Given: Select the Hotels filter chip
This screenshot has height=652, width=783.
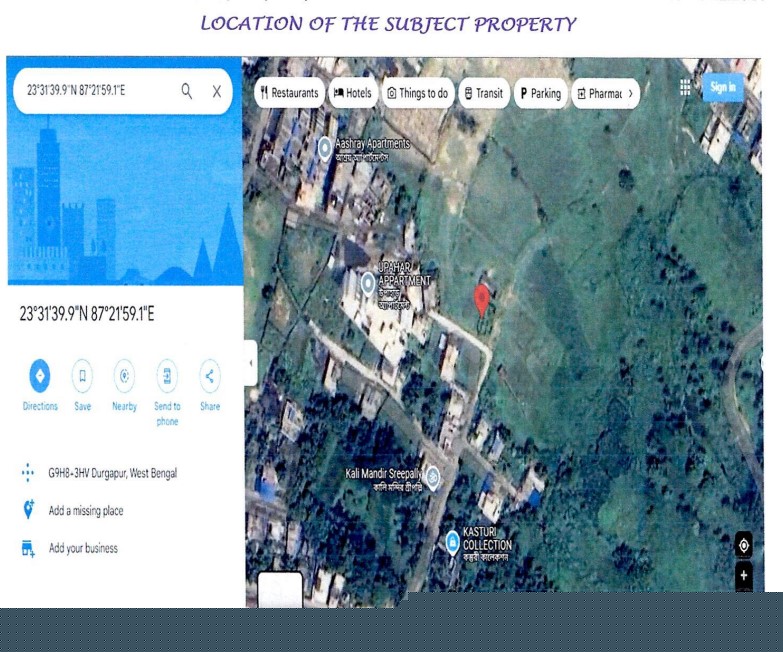Looking at the screenshot, I should pyautogui.click(x=353, y=93).
